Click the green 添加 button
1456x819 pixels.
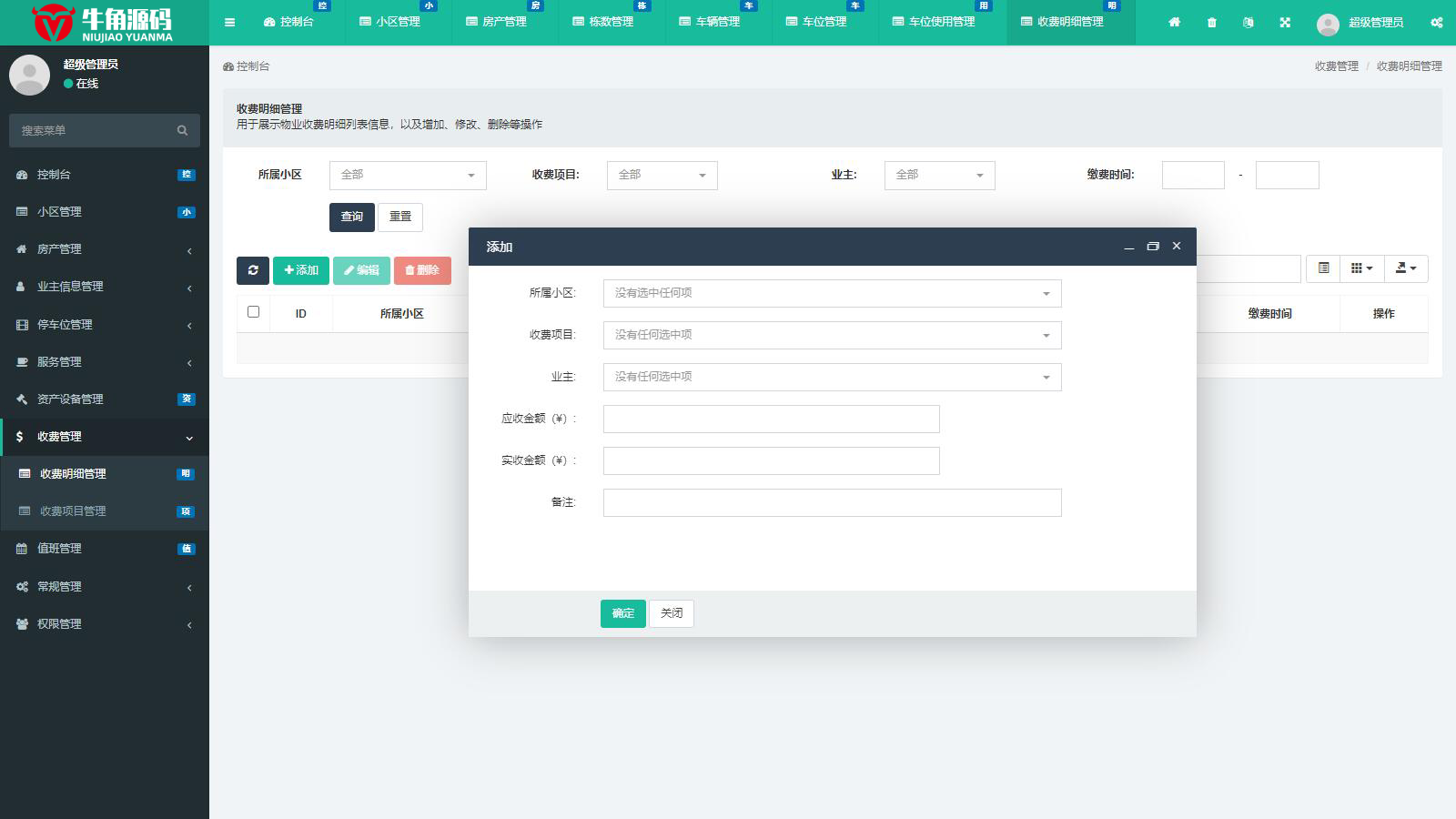[x=301, y=270]
